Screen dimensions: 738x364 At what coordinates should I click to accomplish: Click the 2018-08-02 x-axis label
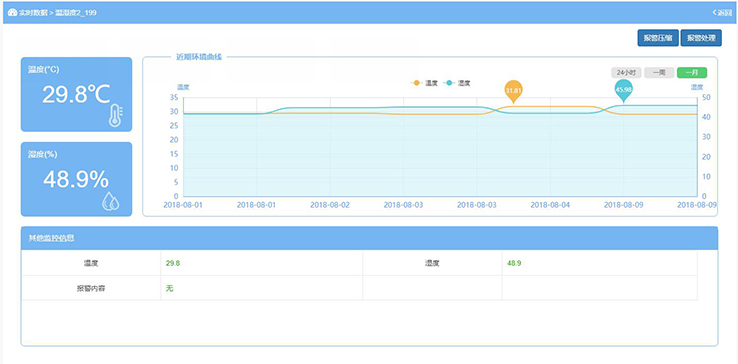click(330, 205)
